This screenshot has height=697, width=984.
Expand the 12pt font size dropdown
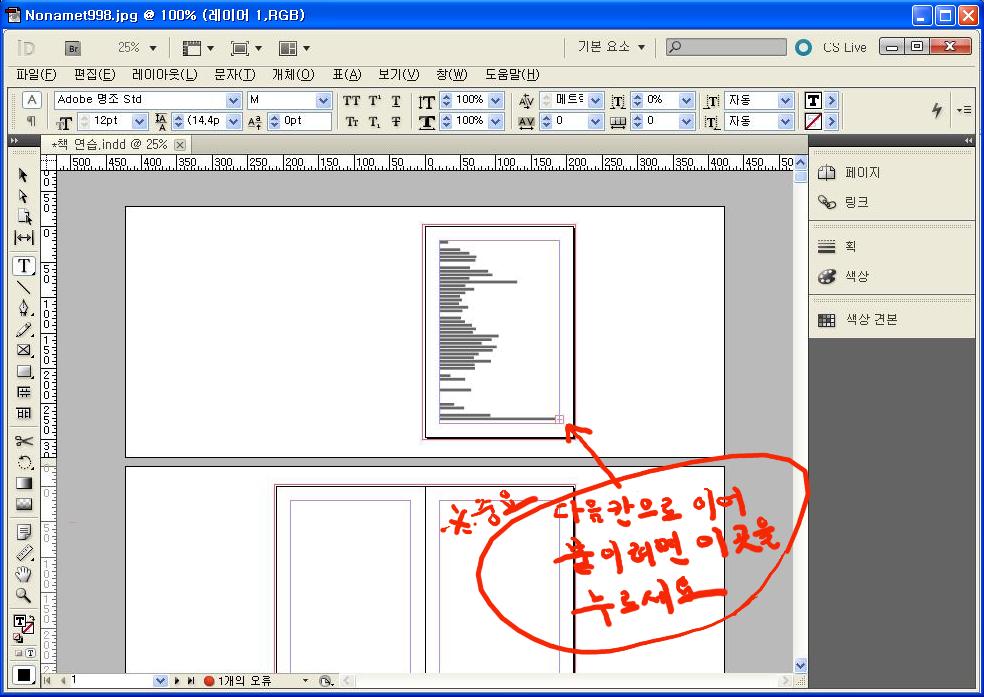[139, 121]
